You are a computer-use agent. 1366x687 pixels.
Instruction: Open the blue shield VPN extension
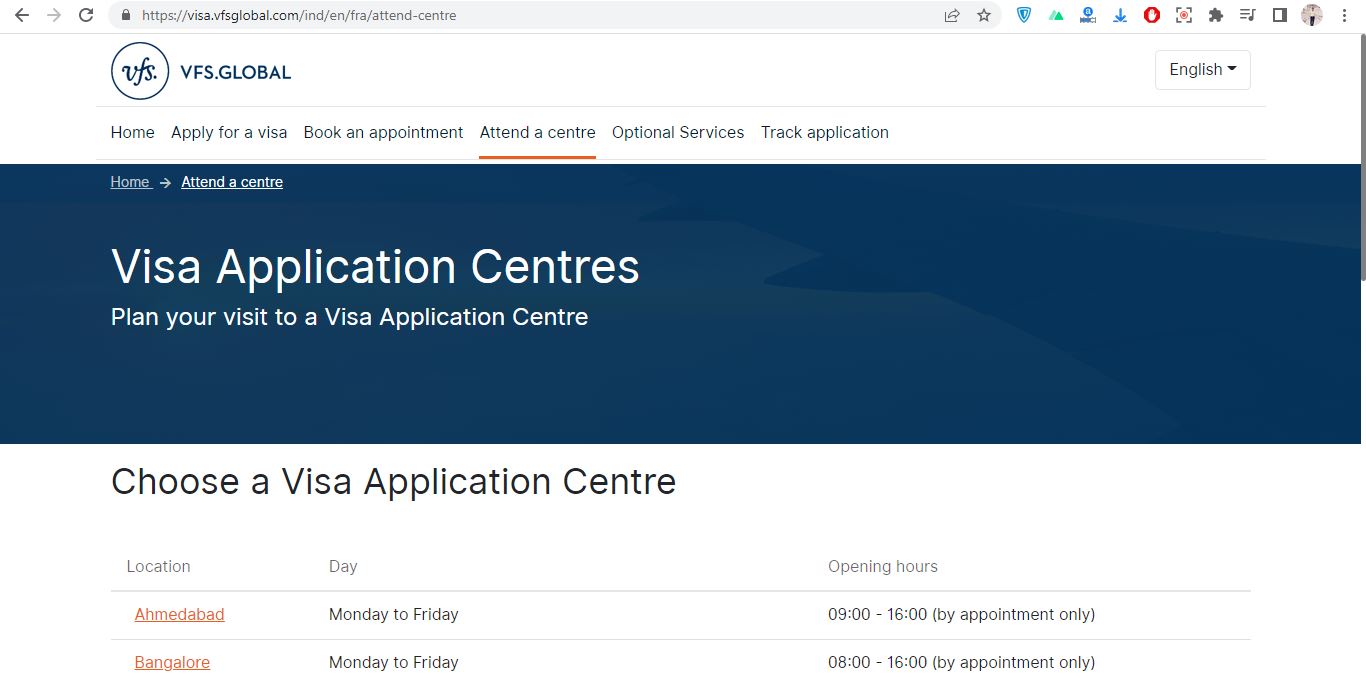coord(1024,15)
